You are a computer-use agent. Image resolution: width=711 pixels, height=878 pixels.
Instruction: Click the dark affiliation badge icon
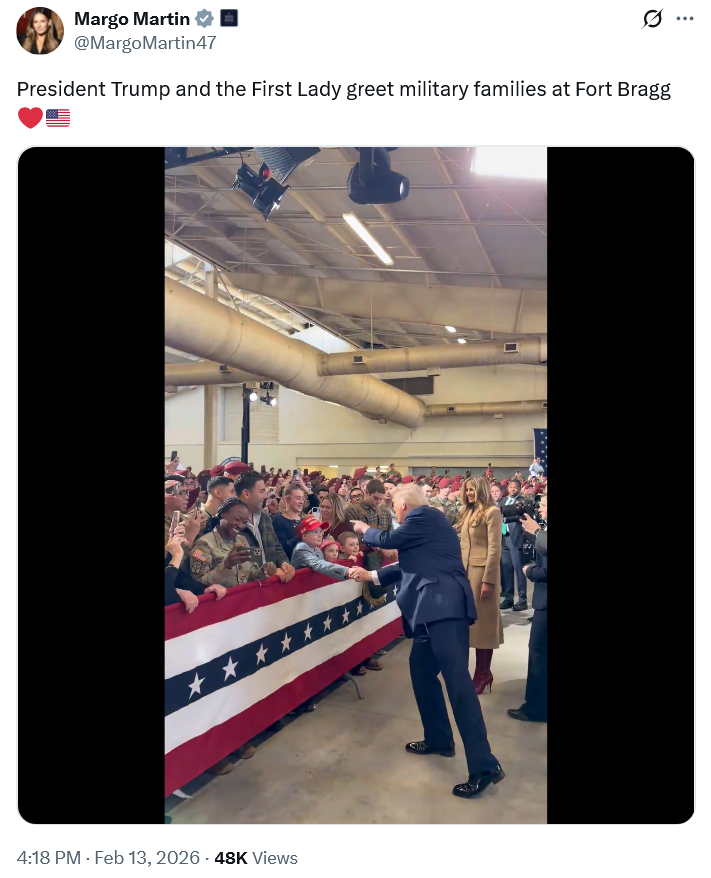pos(228,18)
